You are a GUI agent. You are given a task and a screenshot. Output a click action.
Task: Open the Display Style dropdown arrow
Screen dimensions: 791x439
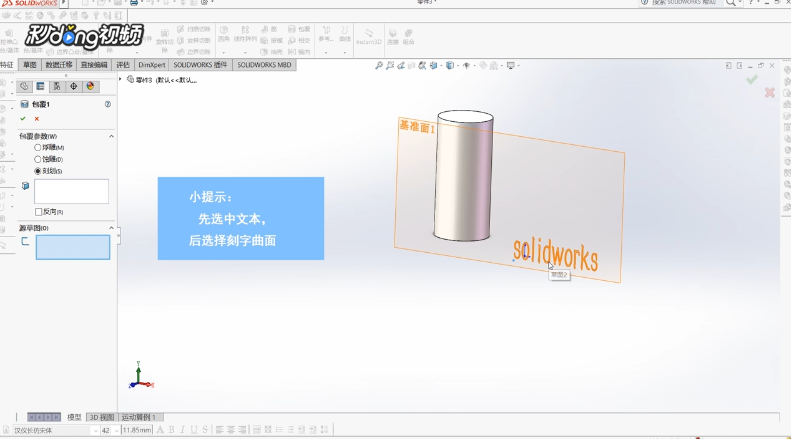[x=457, y=66]
